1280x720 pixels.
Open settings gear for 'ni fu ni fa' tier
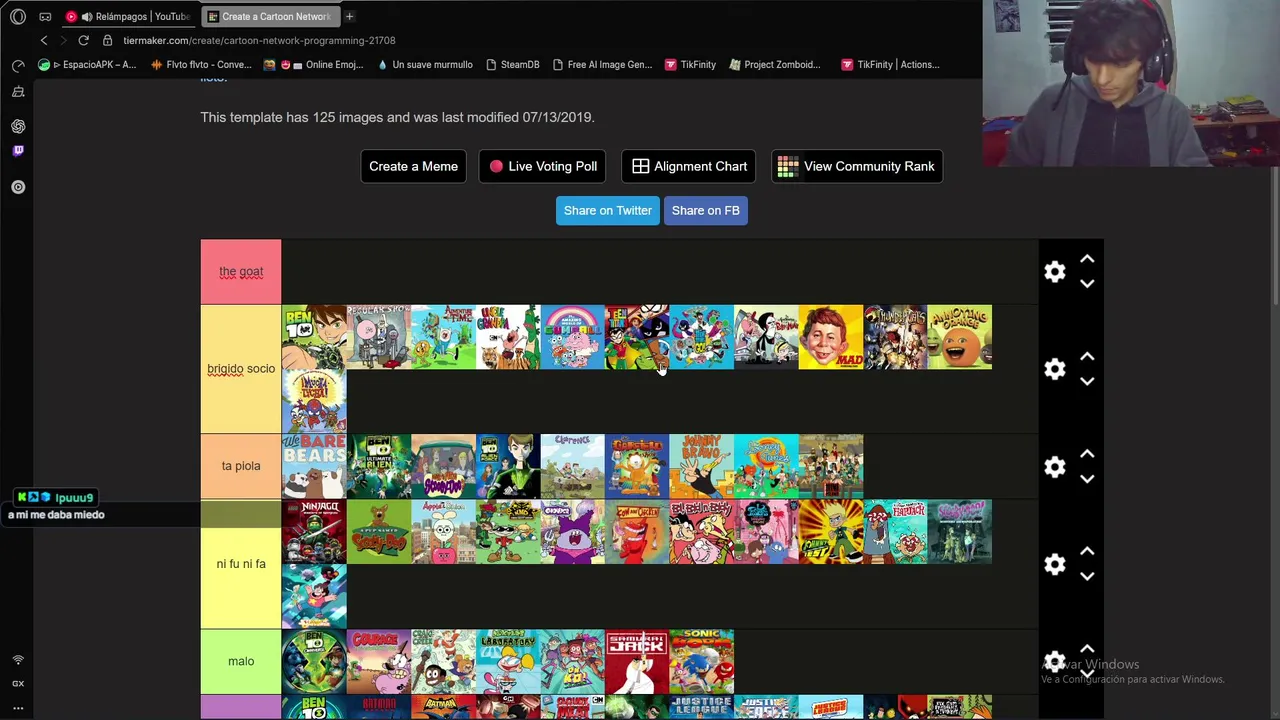tap(1055, 564)
